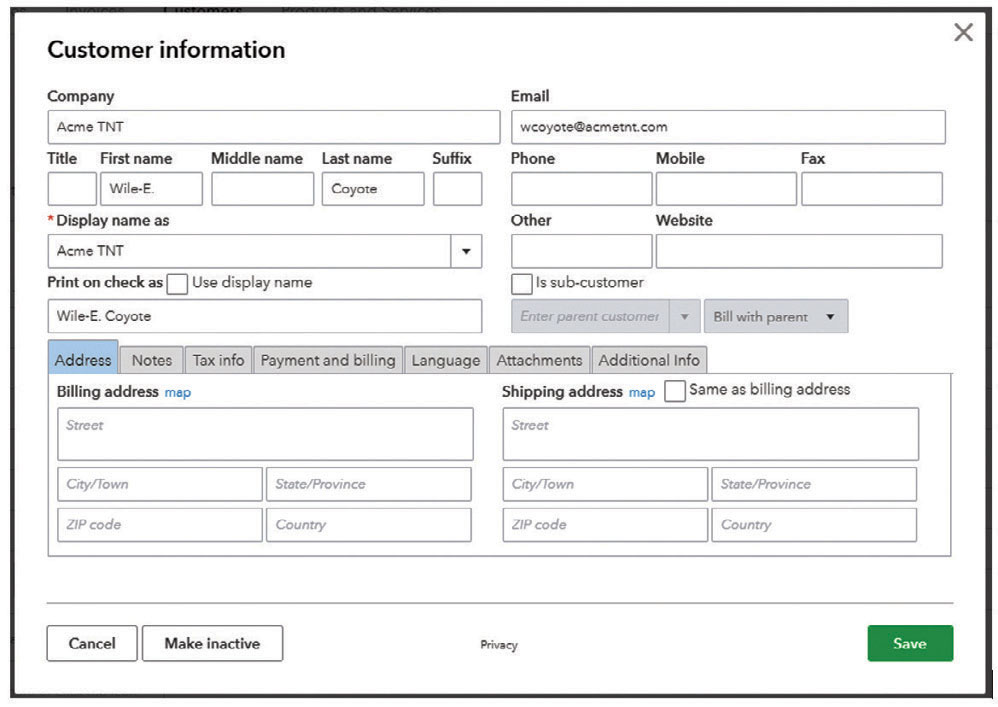Close the Customer information dialog
998x707 pixels.
[963, 33]
